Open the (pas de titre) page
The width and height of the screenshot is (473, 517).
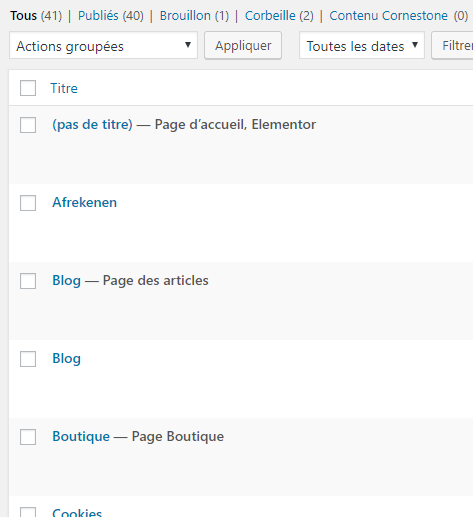pyautogui.click(x=92, y=125)
